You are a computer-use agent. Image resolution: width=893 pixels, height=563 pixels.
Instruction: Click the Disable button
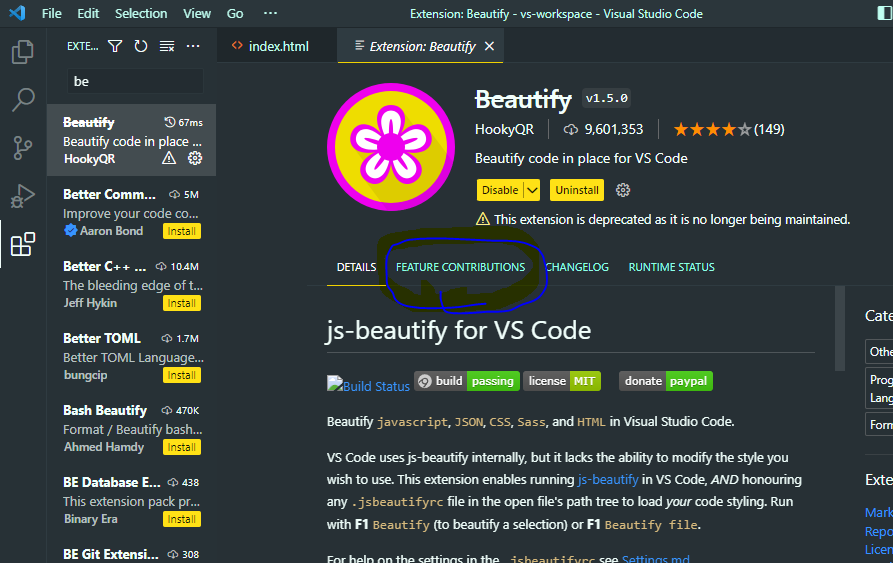pyautogui.click(x=500, y=190)
